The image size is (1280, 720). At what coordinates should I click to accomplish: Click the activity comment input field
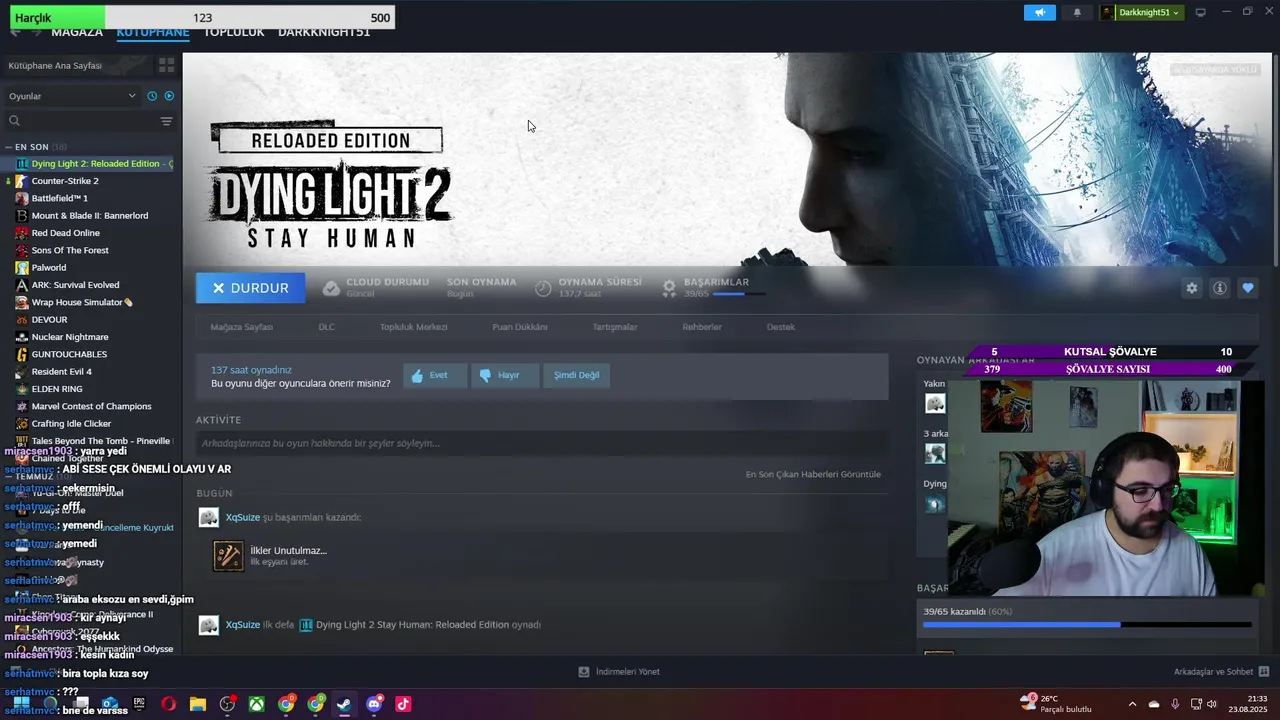click(x=542, y=443)
